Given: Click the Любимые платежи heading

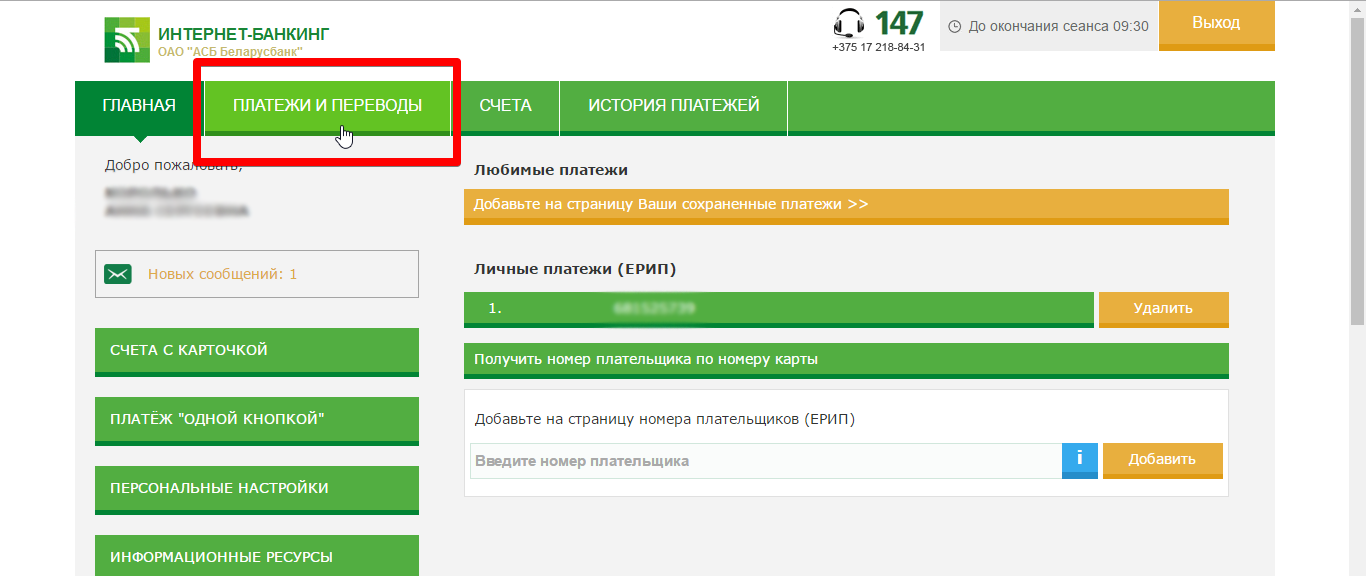Looking at the screenshot, I should click(551, 170).
